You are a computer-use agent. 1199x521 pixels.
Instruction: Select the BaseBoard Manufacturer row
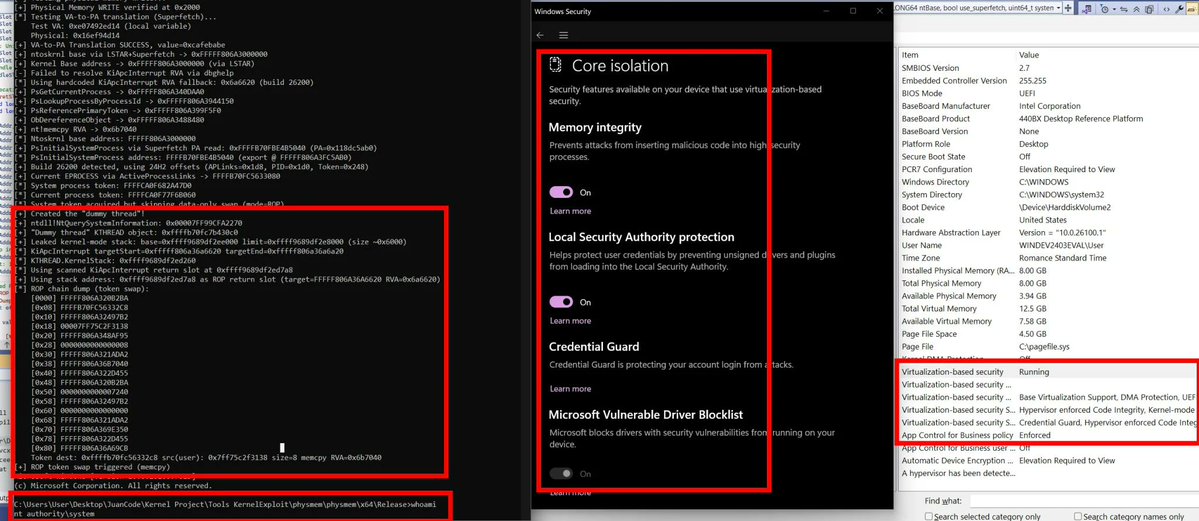tap(1049, 106)
